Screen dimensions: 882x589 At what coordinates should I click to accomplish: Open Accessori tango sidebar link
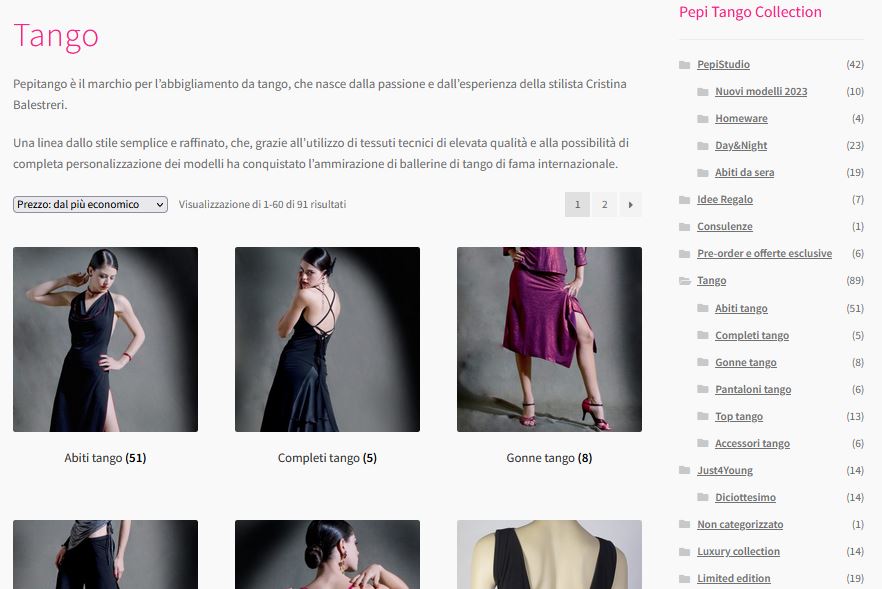[x=752, y=443]
